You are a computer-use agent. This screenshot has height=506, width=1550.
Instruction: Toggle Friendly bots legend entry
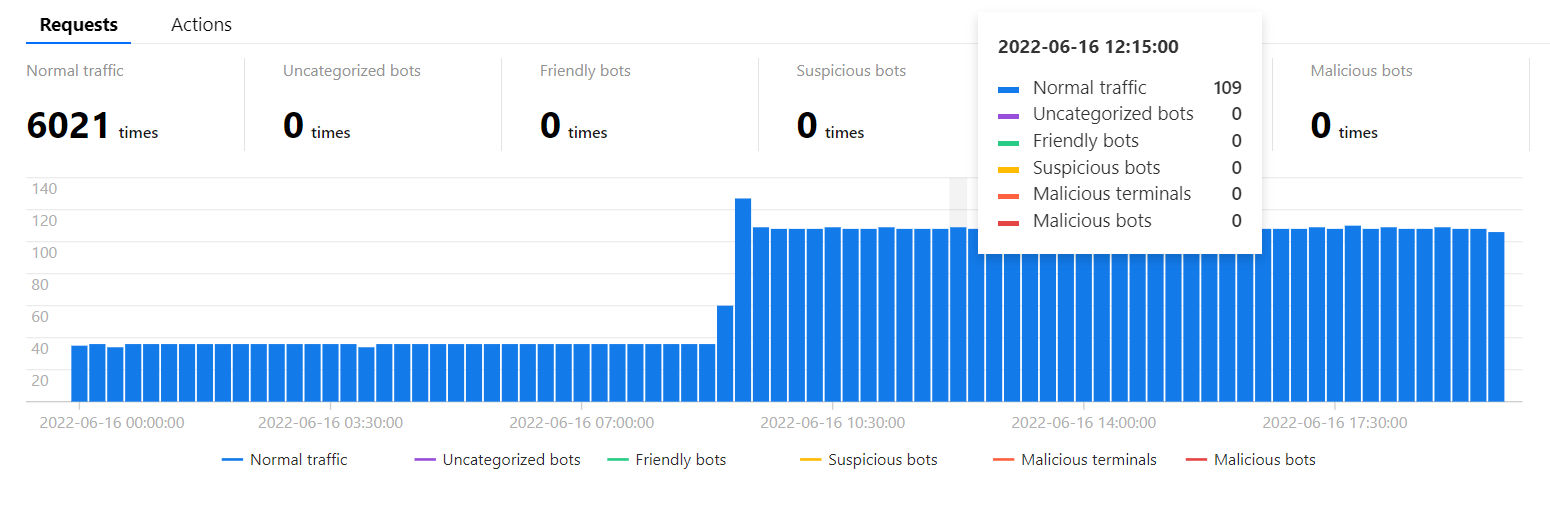click(x=680, y=460)
